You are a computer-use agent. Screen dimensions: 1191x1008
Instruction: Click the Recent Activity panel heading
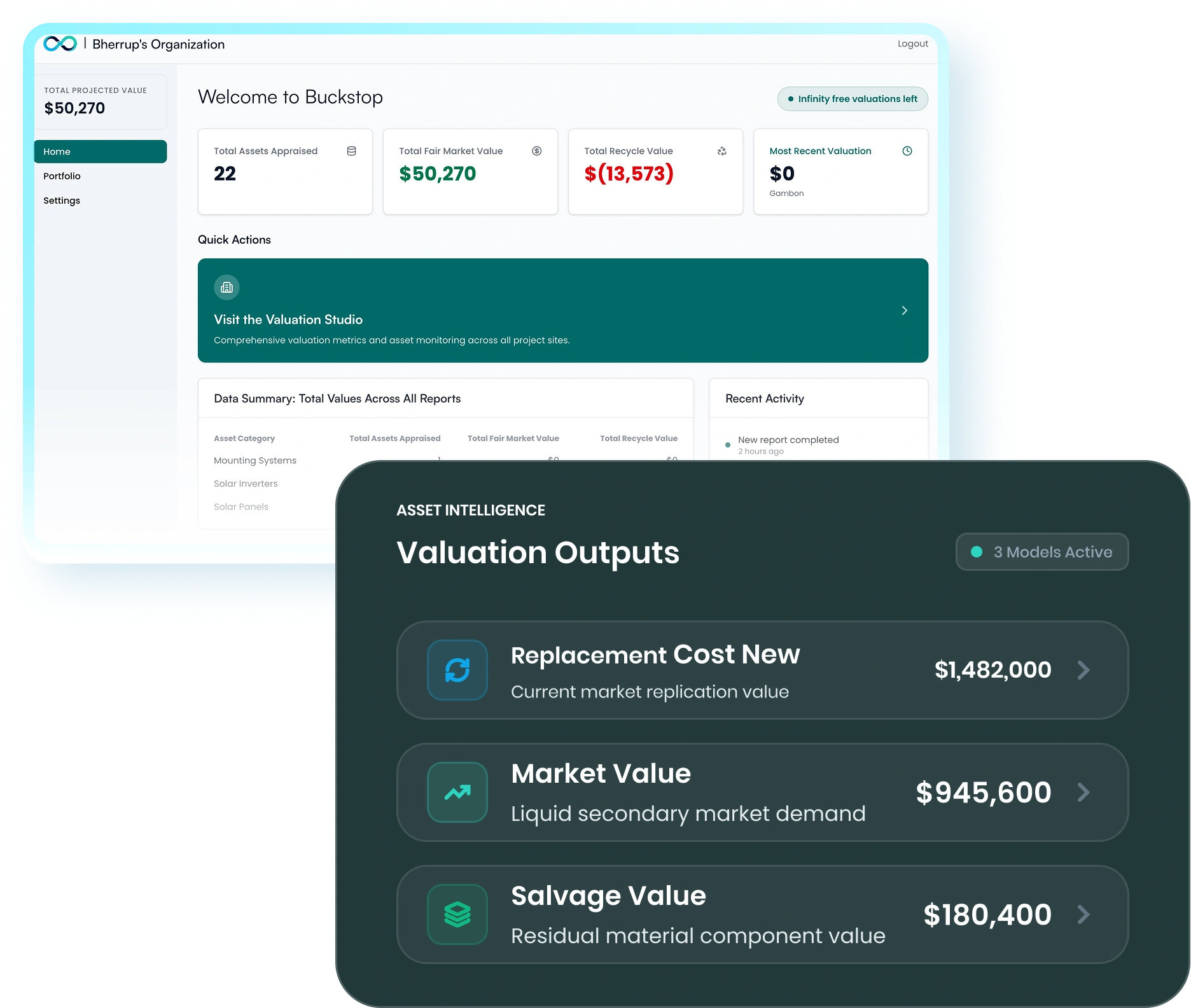[x=765, y=398]
